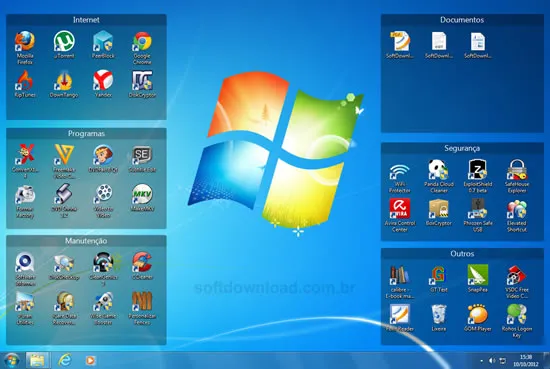Click the data recovery icon in Manutenção
The width and height of the screenshot is (550, 369).
(64, 302)
